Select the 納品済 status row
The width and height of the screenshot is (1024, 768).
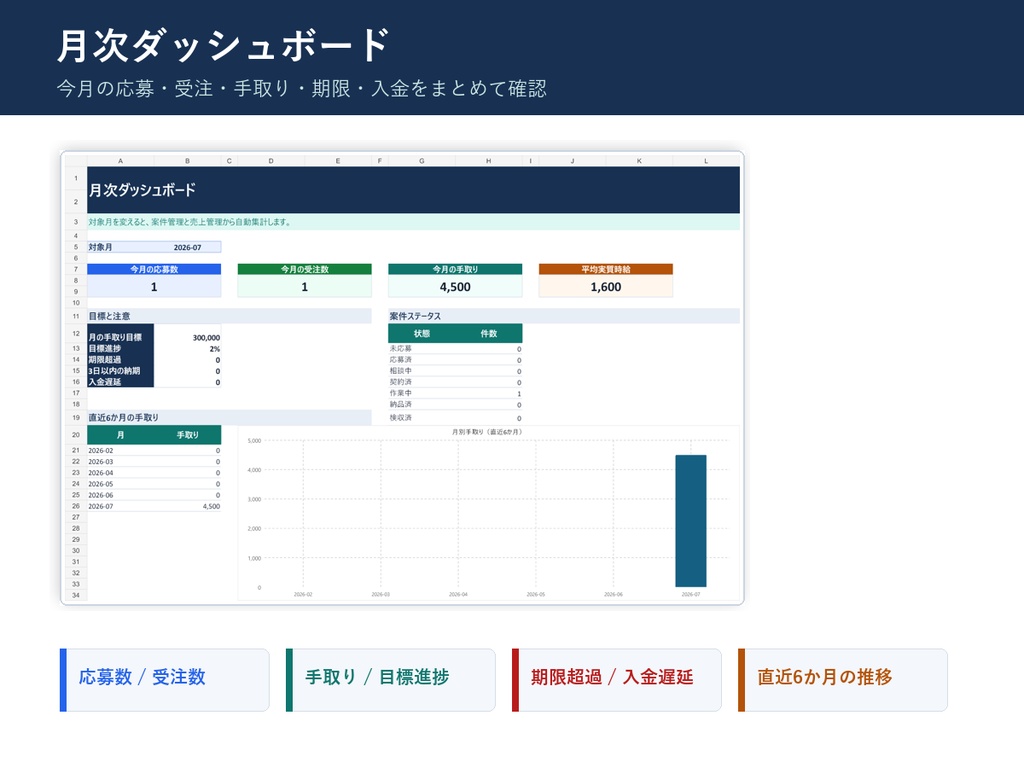[455, 405]
